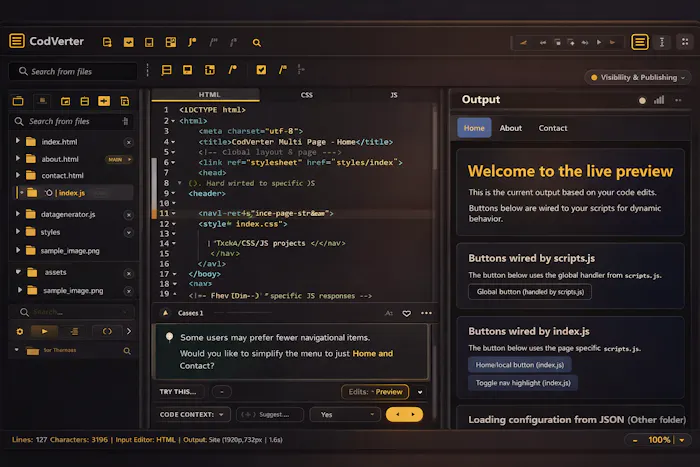Expand the index.html tree item arrow
The width and height of the screenshot is (700, 467).
(17, 141)
